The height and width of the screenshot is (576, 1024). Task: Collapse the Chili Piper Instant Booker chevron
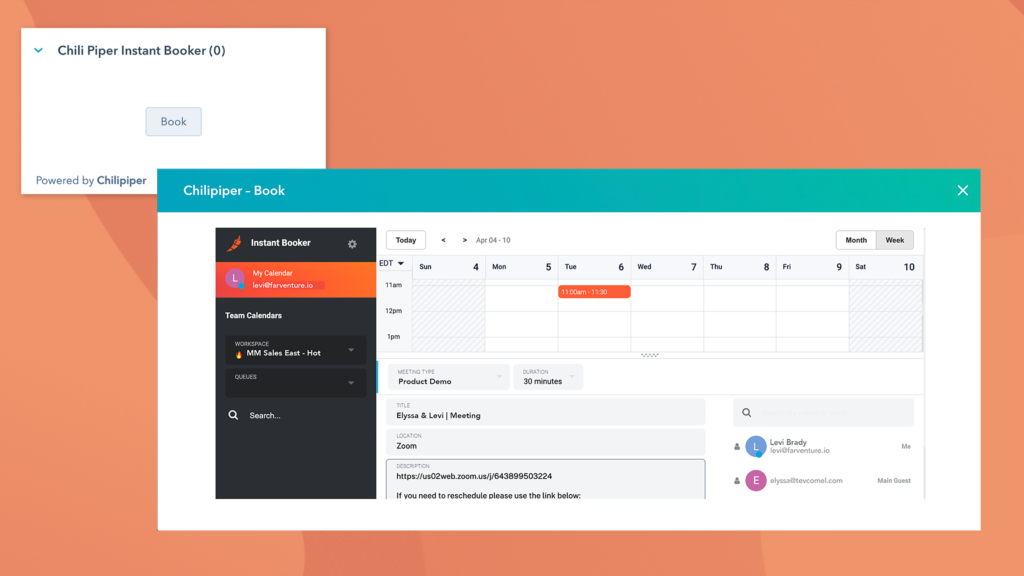[38, 50]
